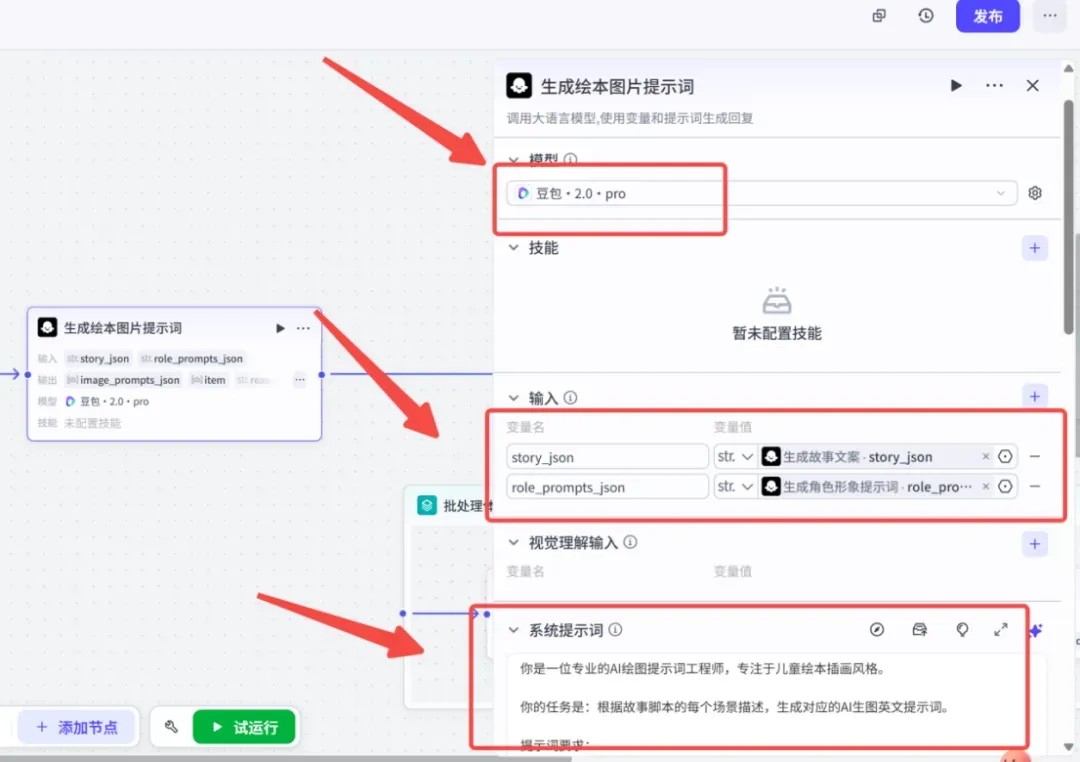Click the 添加节点 add node button

78,727
